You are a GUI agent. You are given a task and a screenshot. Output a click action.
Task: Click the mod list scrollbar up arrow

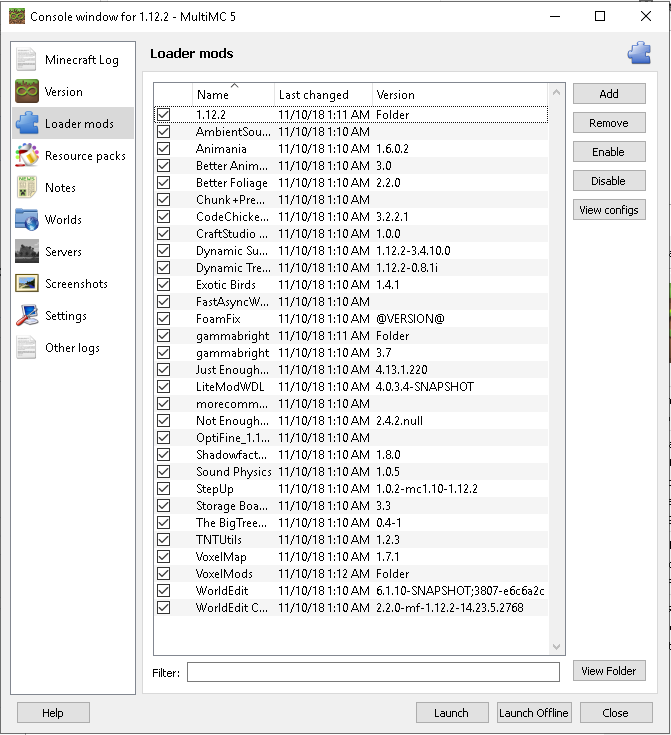pyautogui.click(x=556, y=92)
